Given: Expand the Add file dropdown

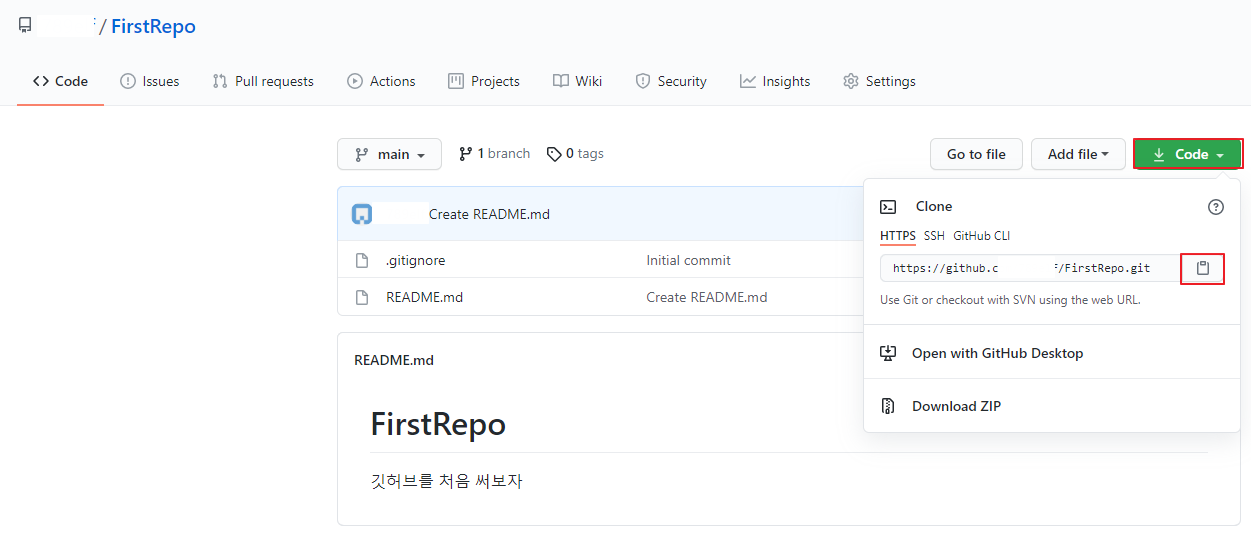Looking at the screenshot, I should coord(1078,154).
